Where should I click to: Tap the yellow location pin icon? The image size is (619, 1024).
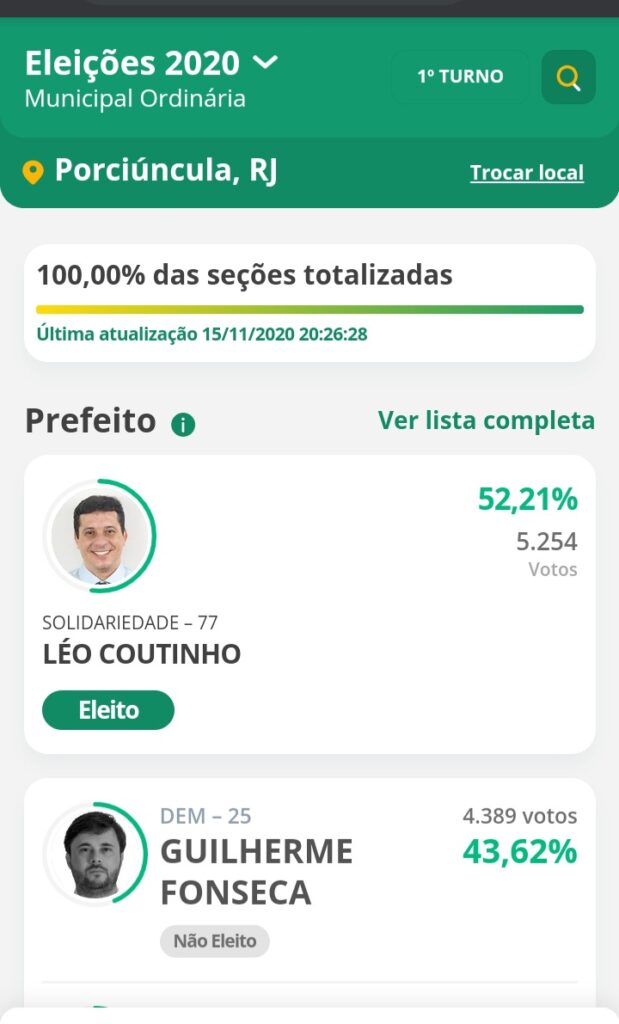[33, 172]
